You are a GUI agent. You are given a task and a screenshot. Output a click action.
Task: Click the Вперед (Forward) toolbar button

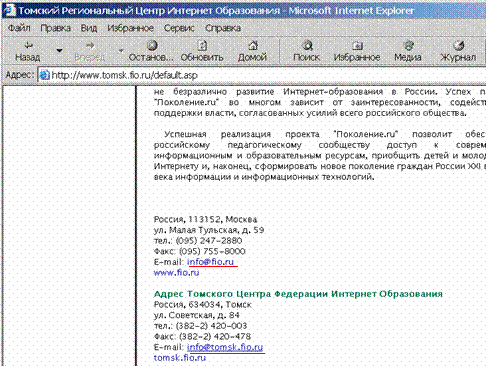pyautogui.click(x=90, y=51)
